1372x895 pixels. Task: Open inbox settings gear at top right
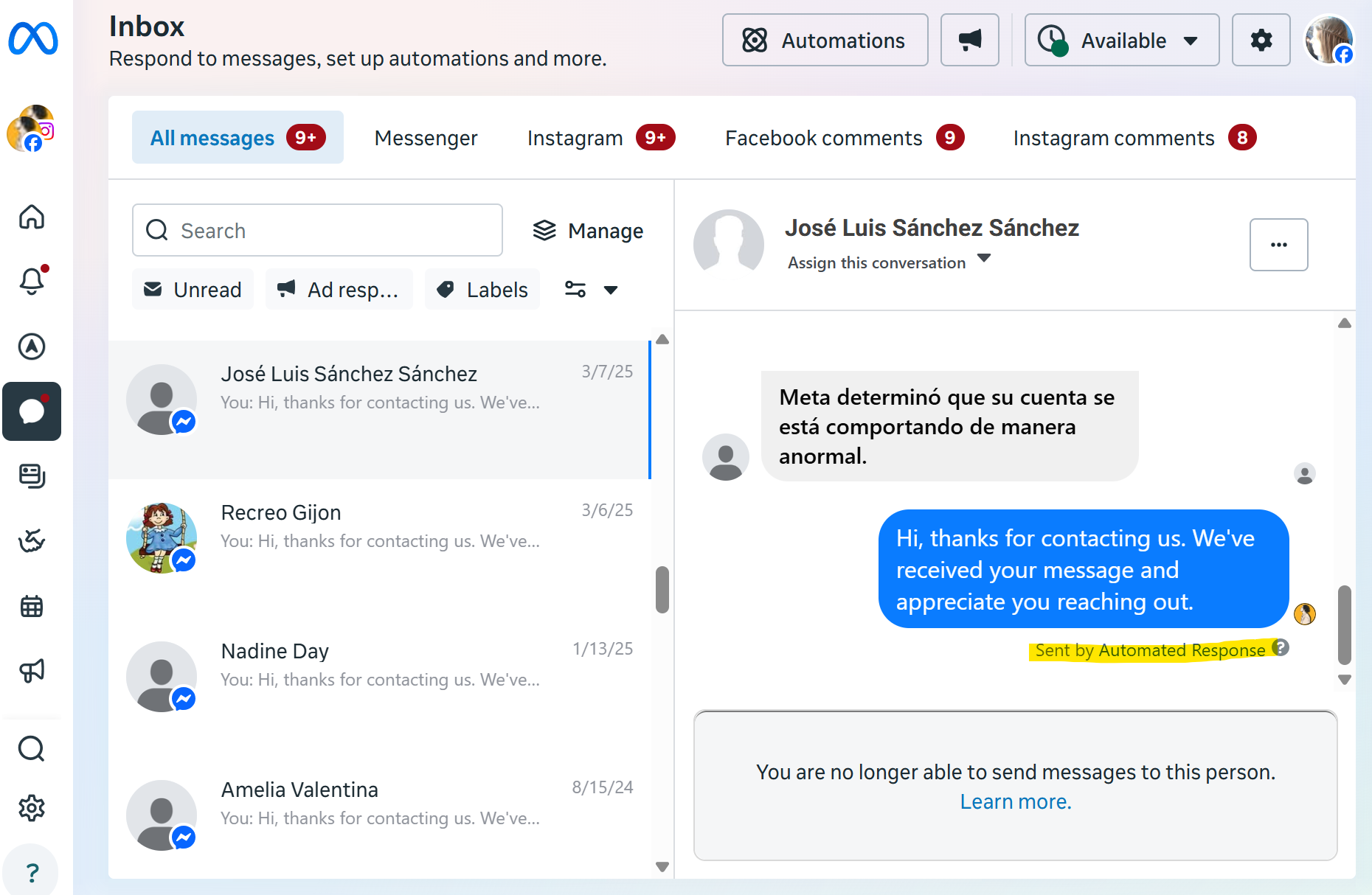[1261, 41]
